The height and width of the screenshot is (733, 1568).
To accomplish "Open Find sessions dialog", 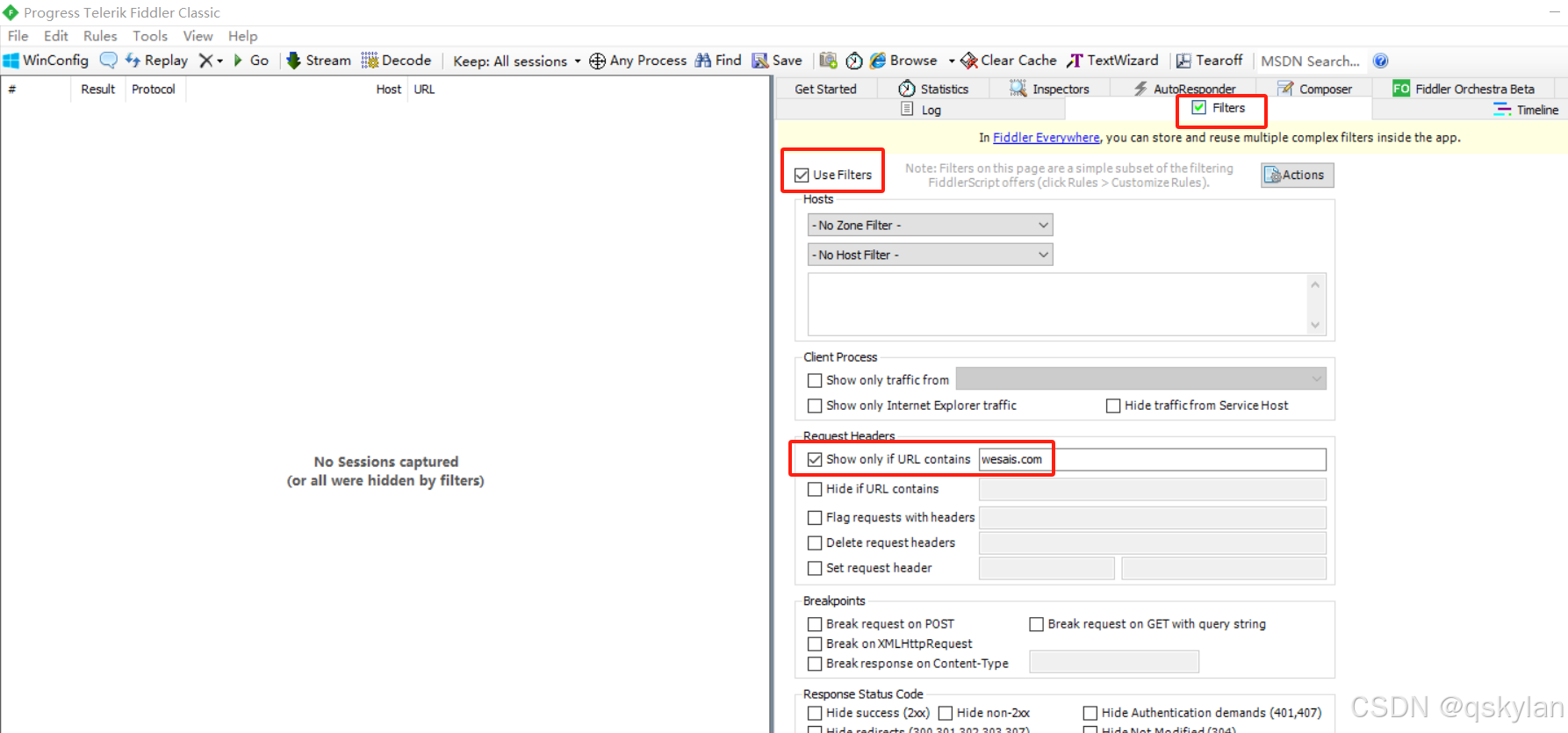I will (718, 61).
